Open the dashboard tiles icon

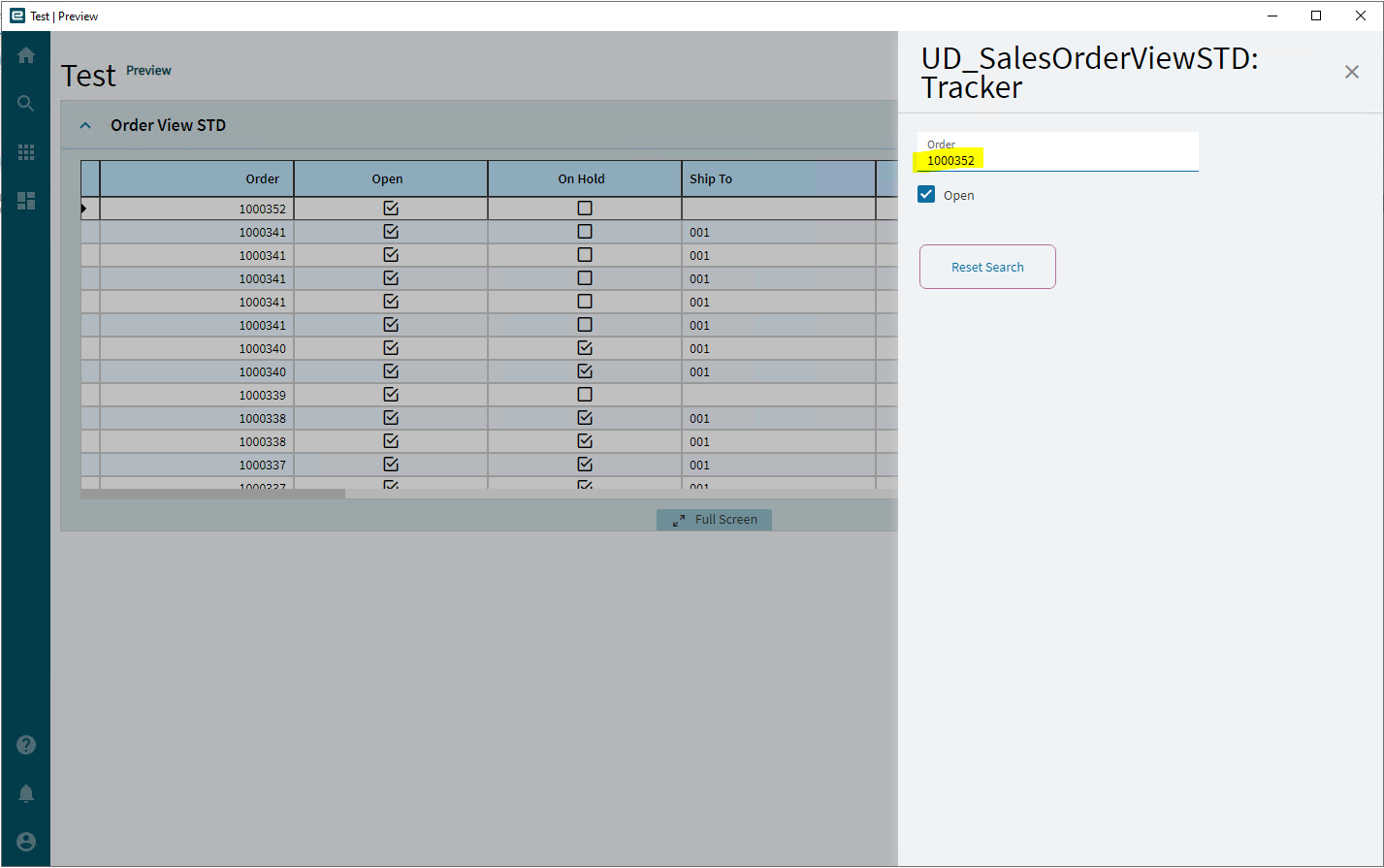click(26, 201)
